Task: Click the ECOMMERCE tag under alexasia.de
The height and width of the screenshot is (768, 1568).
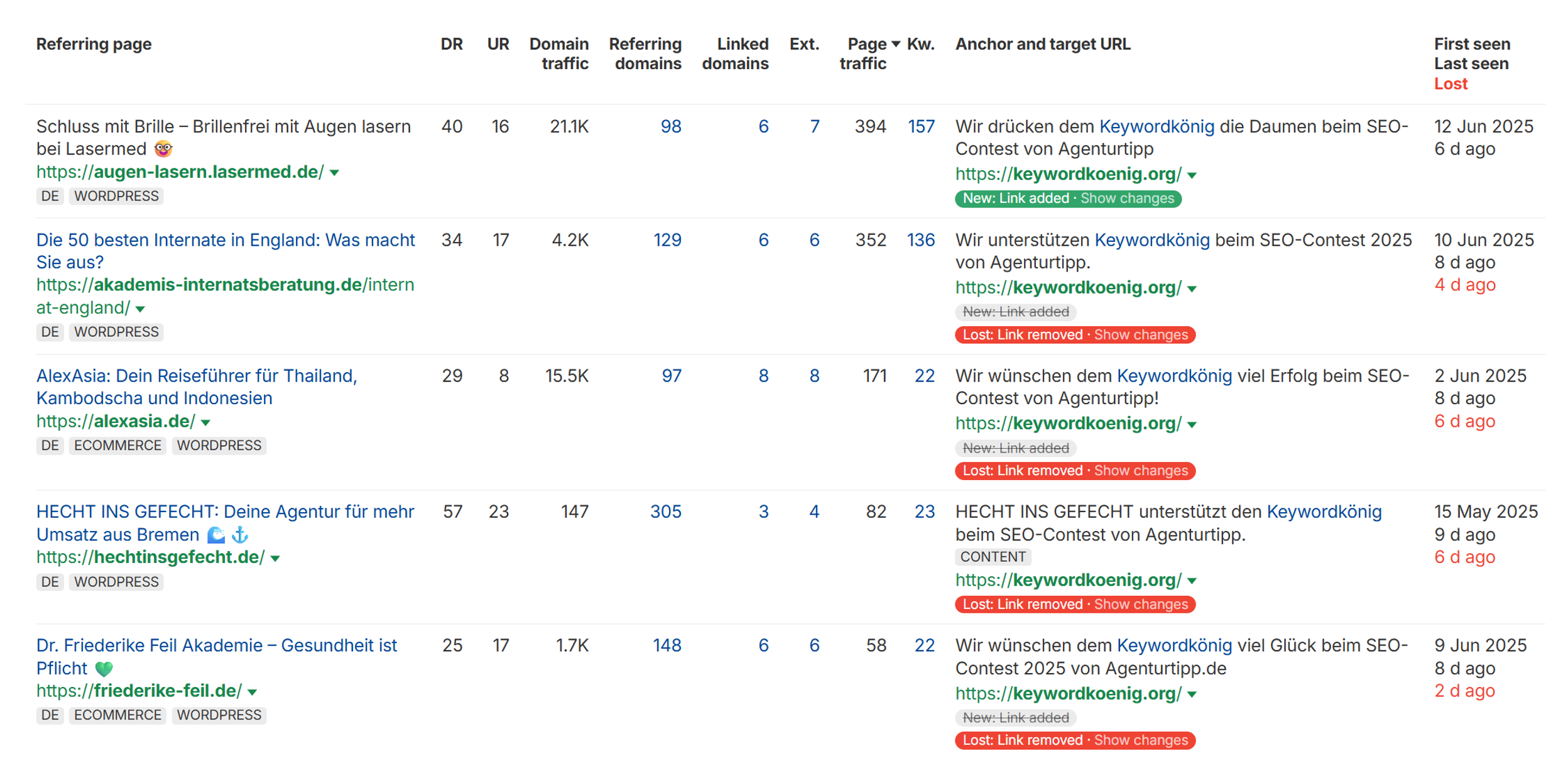Action: (117, 446)
